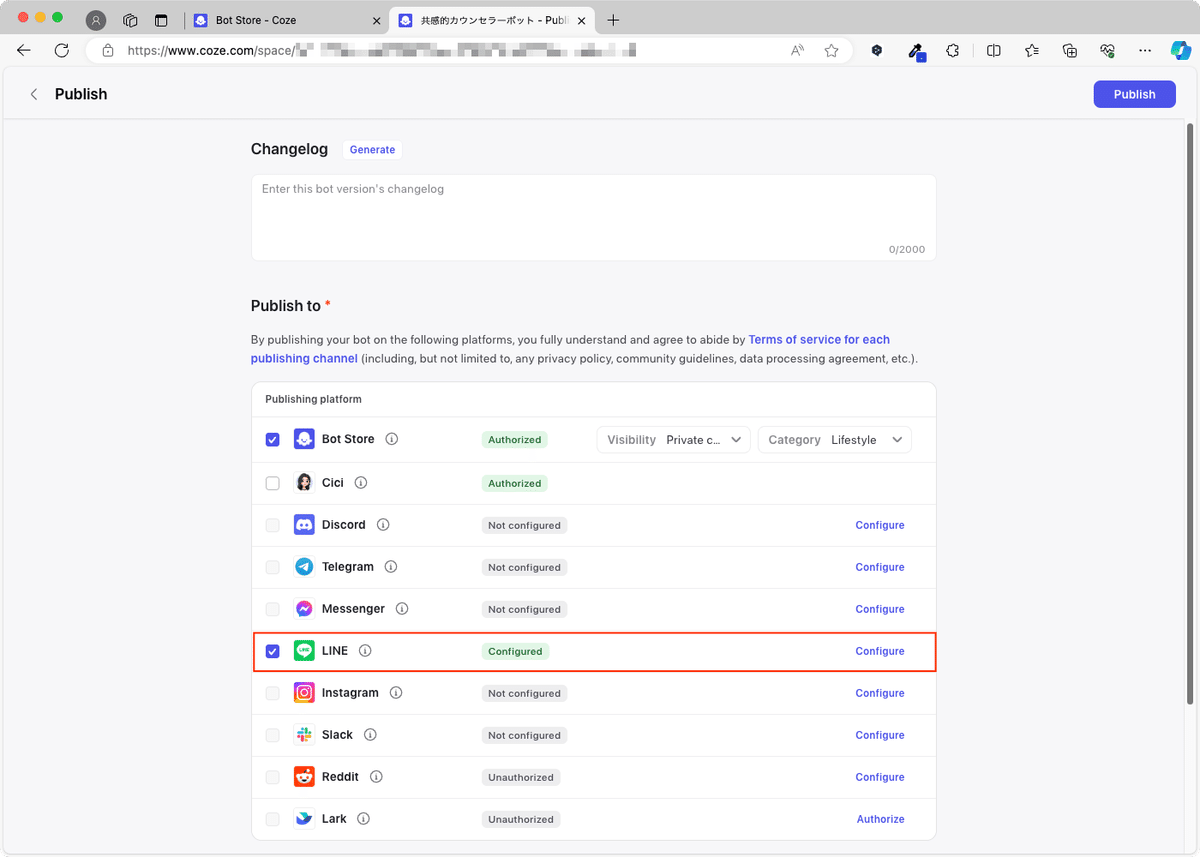This screenshot has height=857, width=1200.
Task: Go back using the Publish page arrow
Action: click(34, 94)
